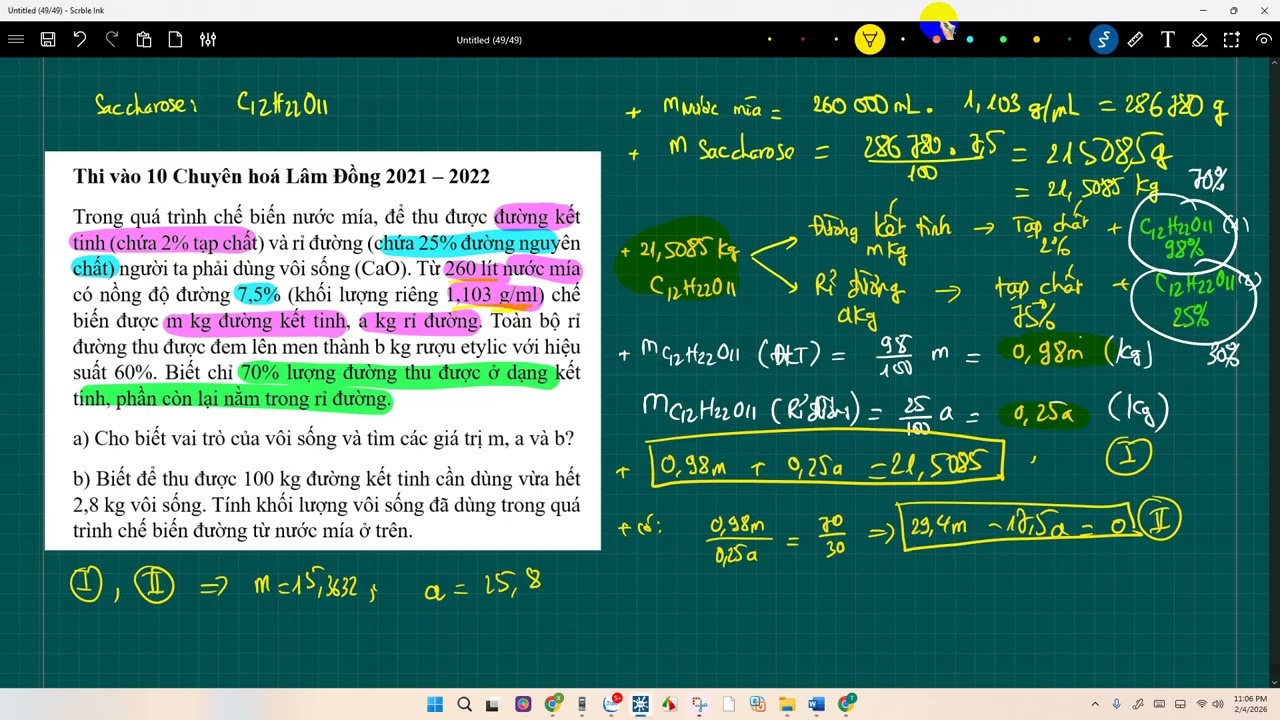Viewport: 1280px width, 720px height.
Task: Choose the freehand ink stroke tool
Action: click(x=1104, y=40)
